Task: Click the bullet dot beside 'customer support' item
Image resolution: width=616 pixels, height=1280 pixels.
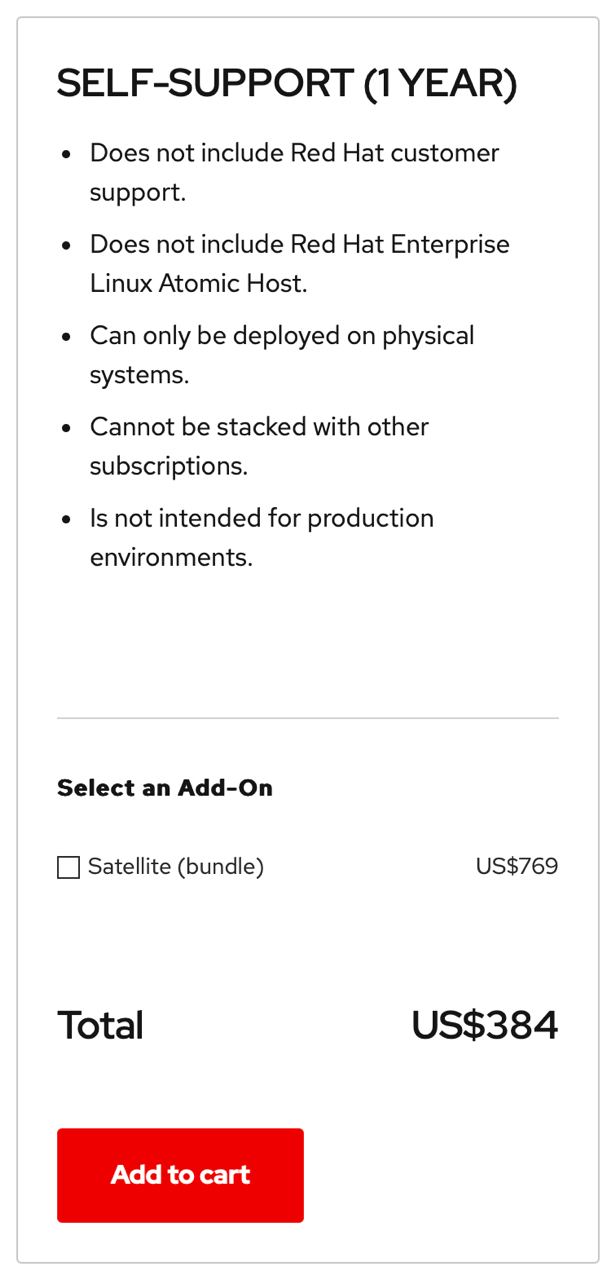Action: coord(67,155)
